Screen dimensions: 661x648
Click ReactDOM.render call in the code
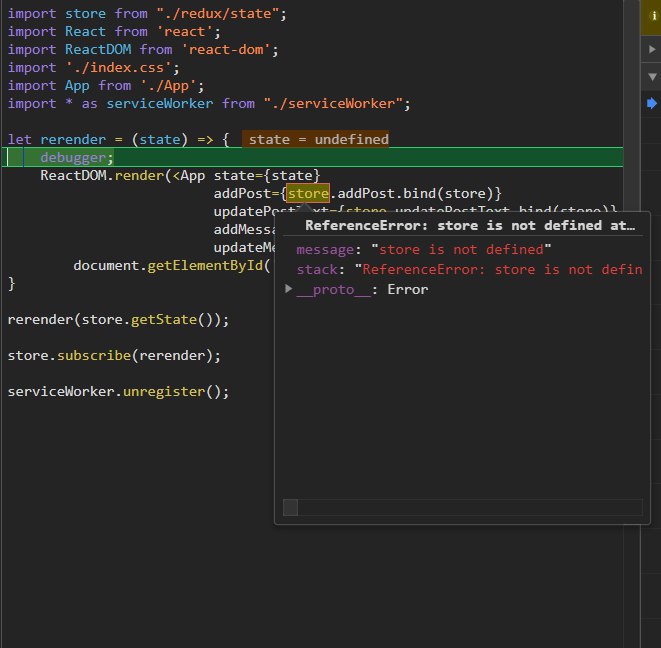click(x=100, y=175)
